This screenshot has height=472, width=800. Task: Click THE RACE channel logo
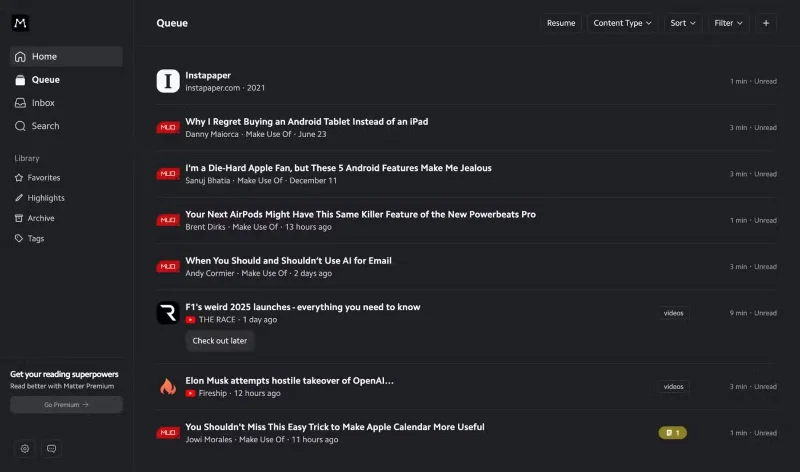(x=168, y=313)
